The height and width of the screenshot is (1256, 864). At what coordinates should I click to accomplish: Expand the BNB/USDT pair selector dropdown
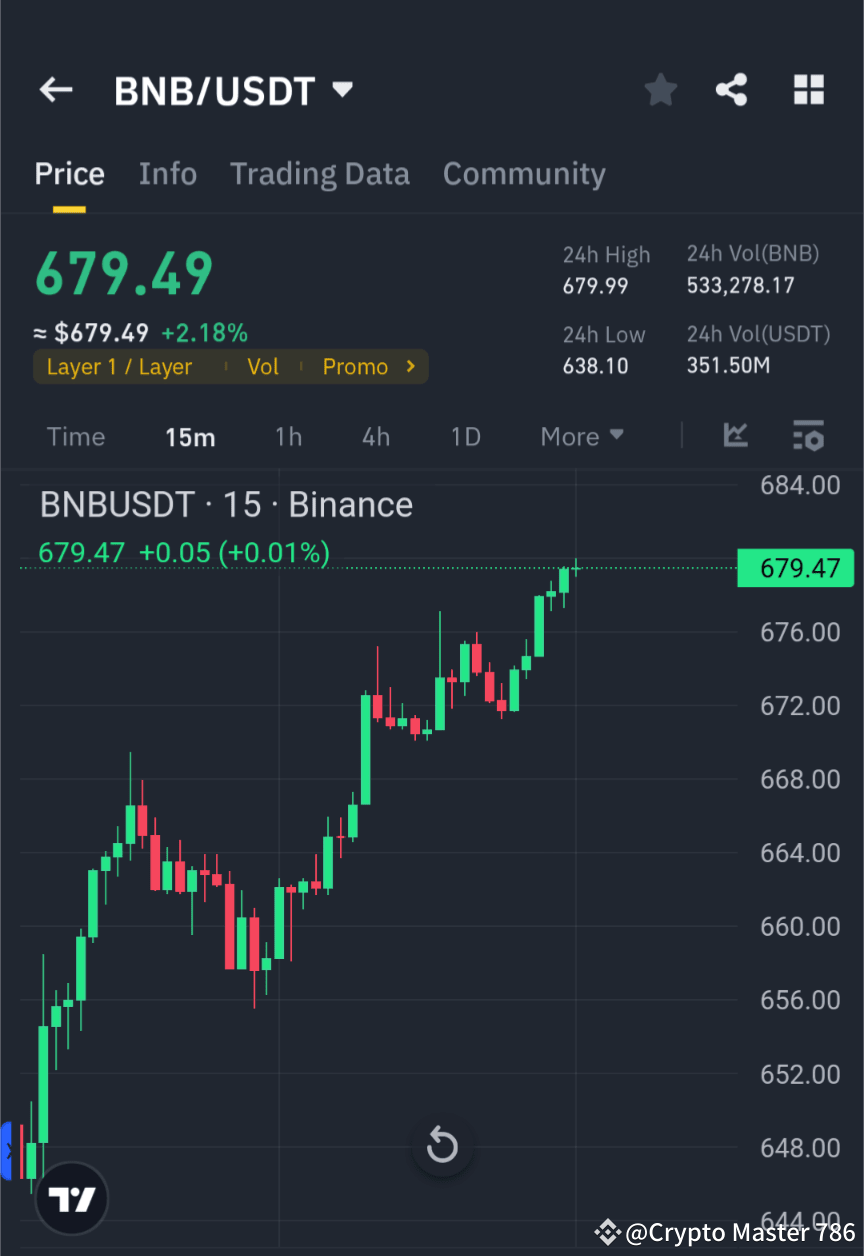coord(341,89)
